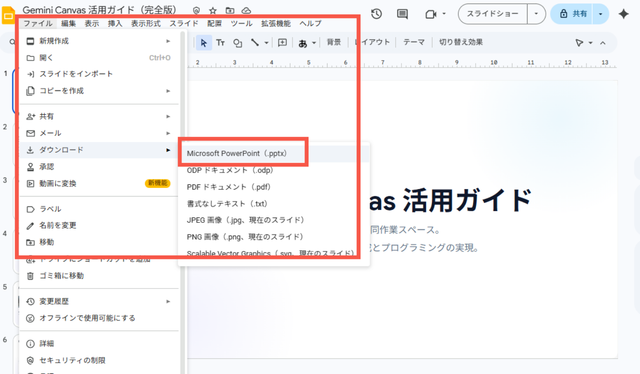640x374 pixels.
Task: Click the presentation title field
Action: 99,10
